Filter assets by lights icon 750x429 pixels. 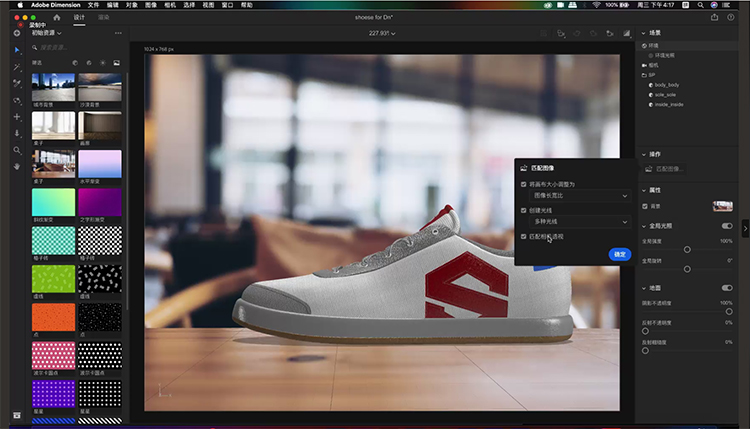pos(103,63)
